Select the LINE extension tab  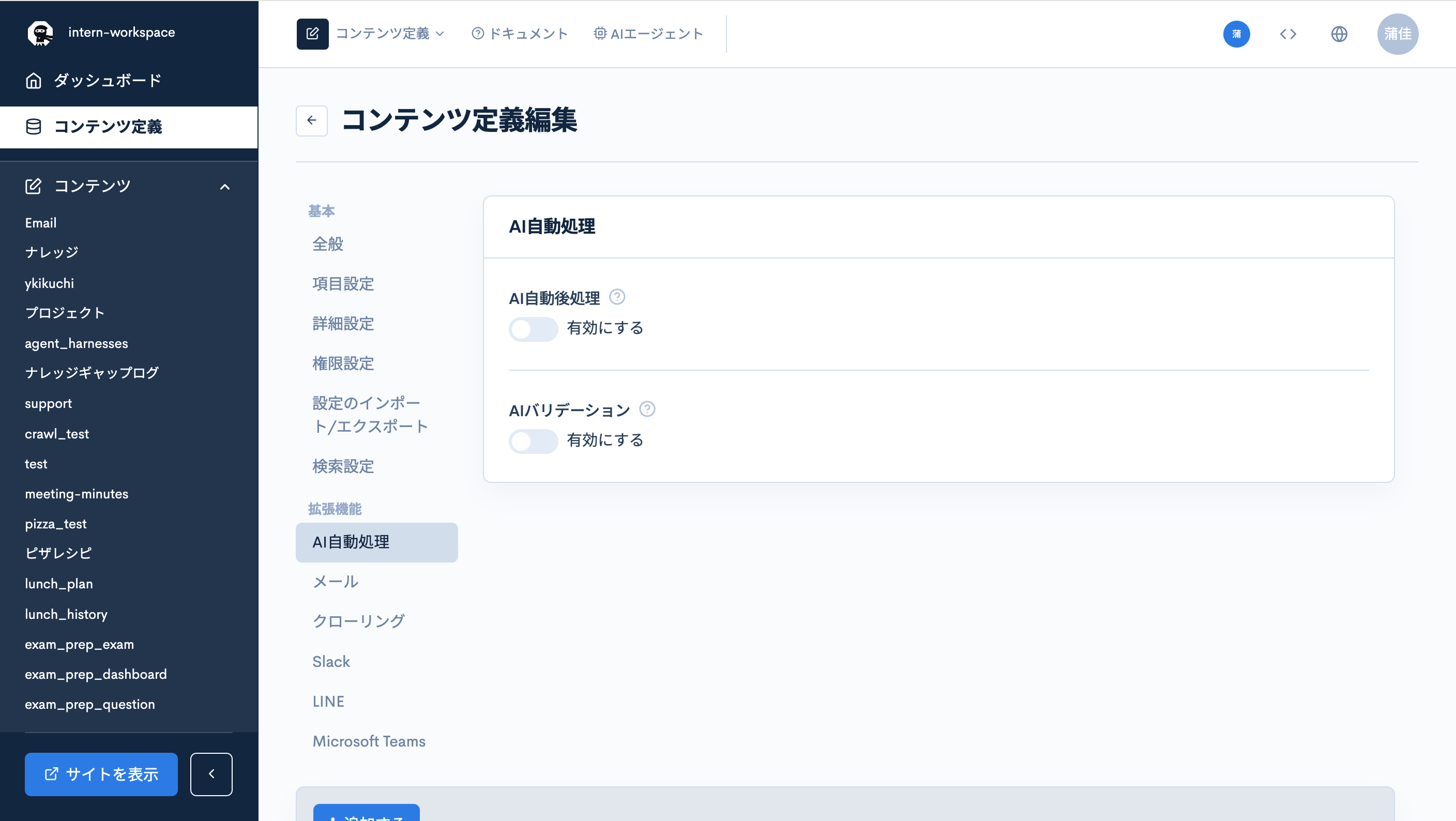point(376,701)
